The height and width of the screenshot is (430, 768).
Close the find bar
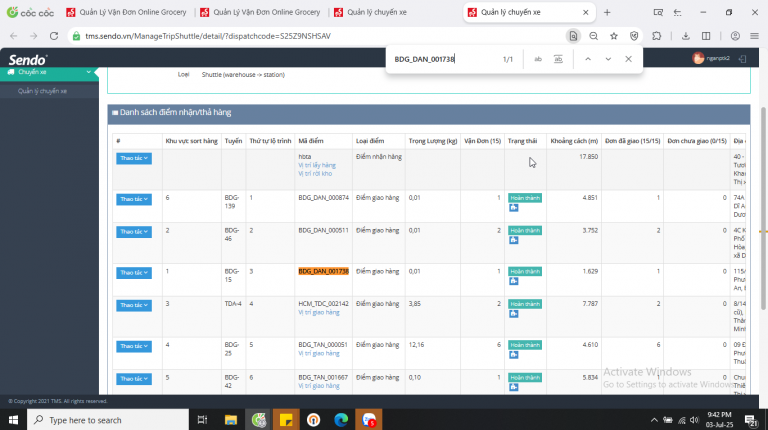pyautogui.click(x=628, y=59)
